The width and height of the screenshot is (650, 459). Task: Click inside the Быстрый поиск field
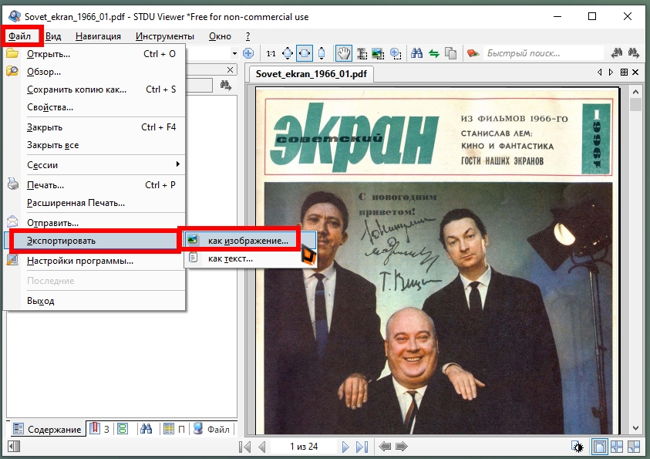click(544, 53)
